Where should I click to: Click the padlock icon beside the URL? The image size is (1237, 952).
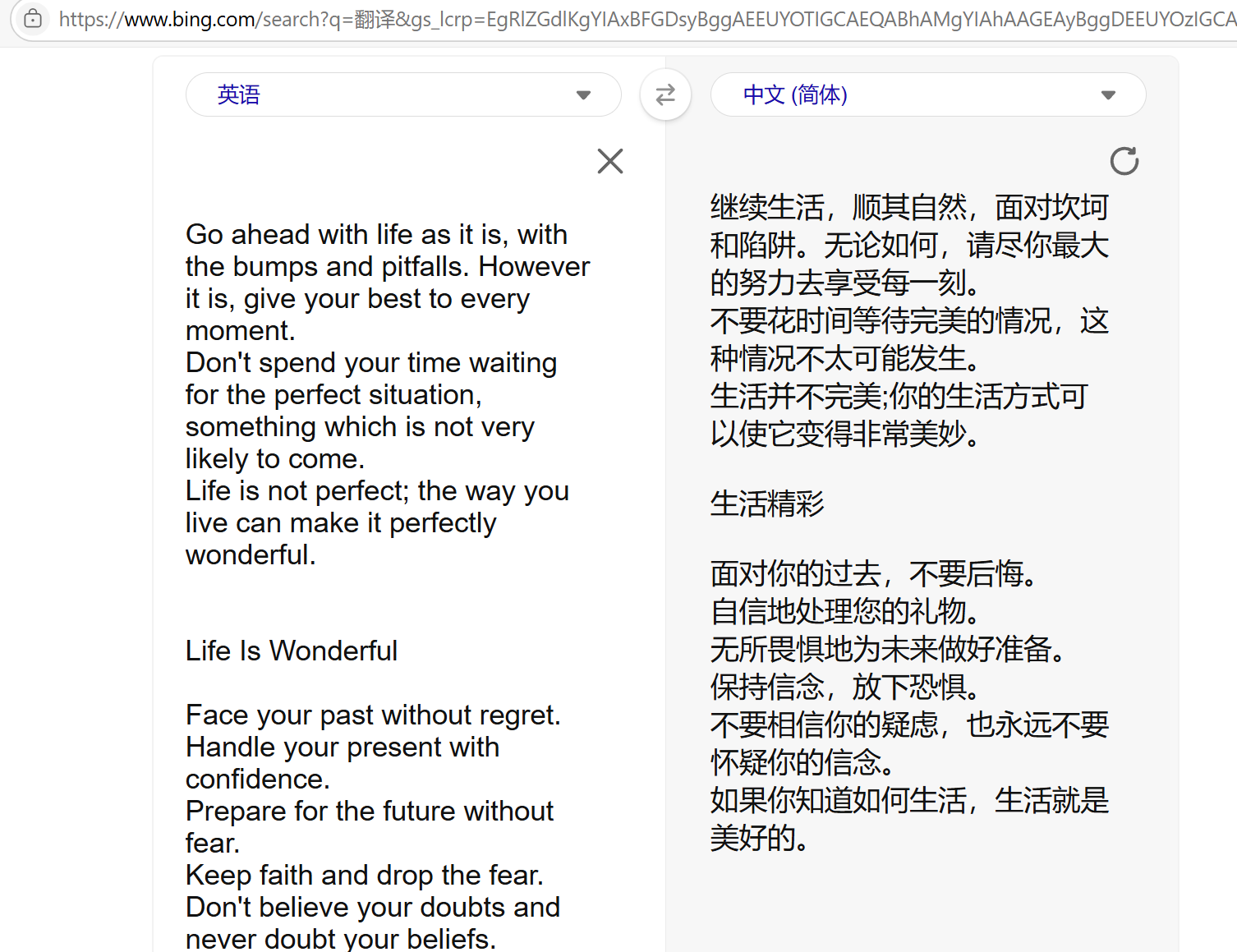click(32, 19)
